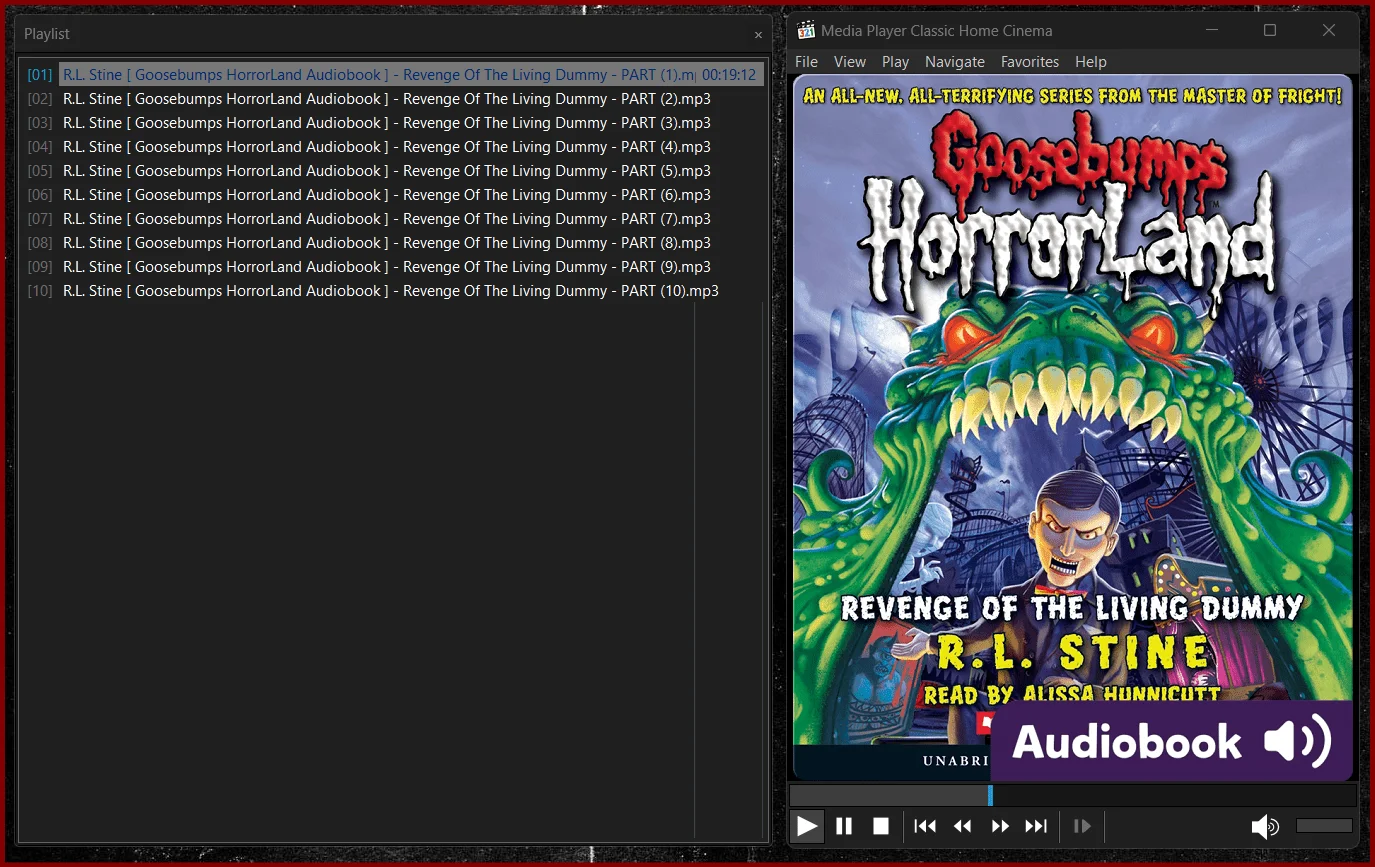1375x867 pixels.
Task: Skip to next track icon
Action: (x=1037, y=826)
